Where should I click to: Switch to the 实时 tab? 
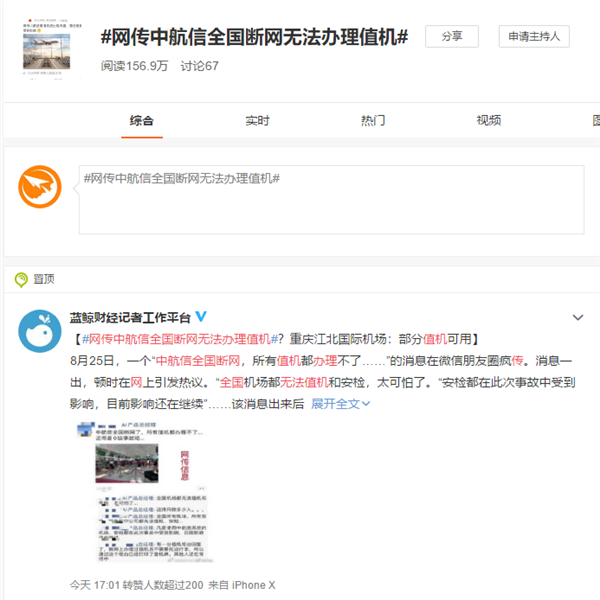[x=257, y=121]
